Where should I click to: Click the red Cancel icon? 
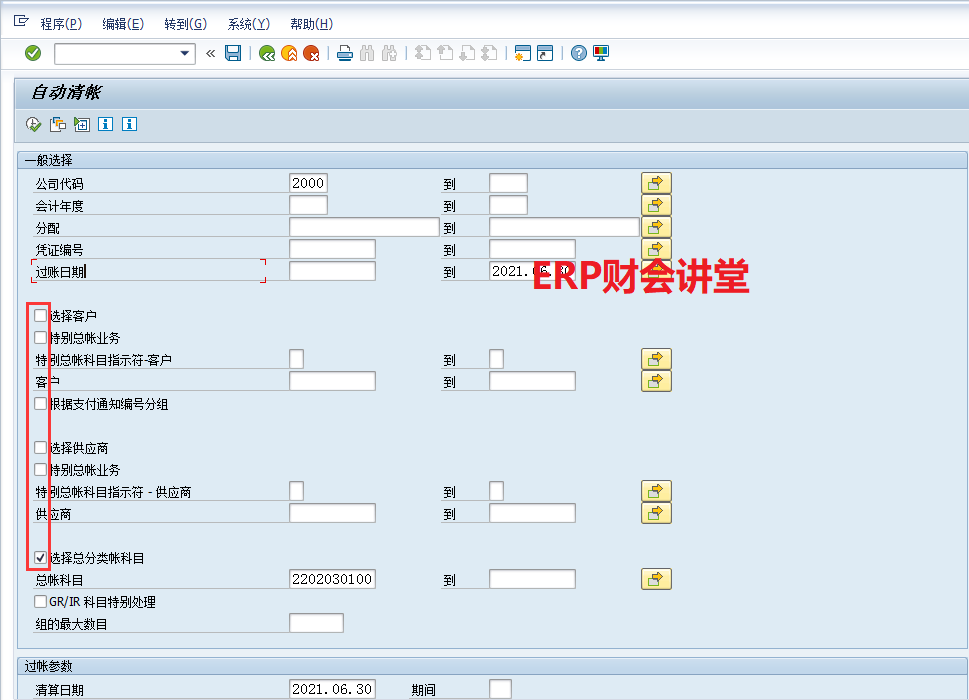pos(312,54)
